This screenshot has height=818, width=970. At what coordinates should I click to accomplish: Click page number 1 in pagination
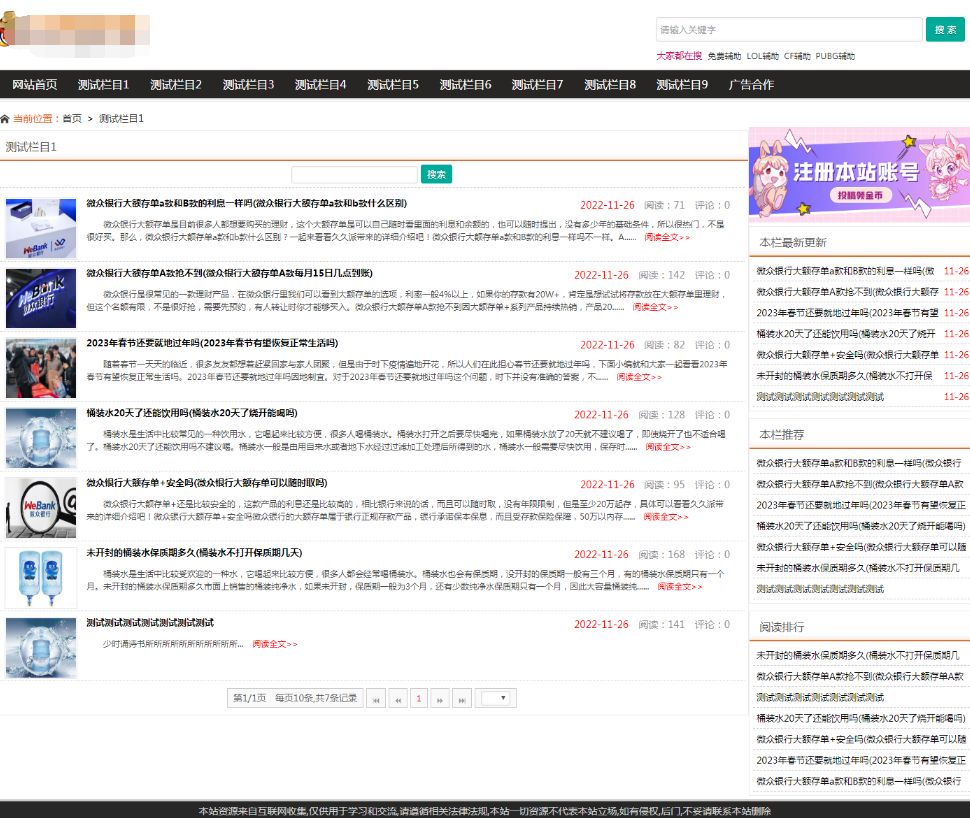tap(419, 699)
